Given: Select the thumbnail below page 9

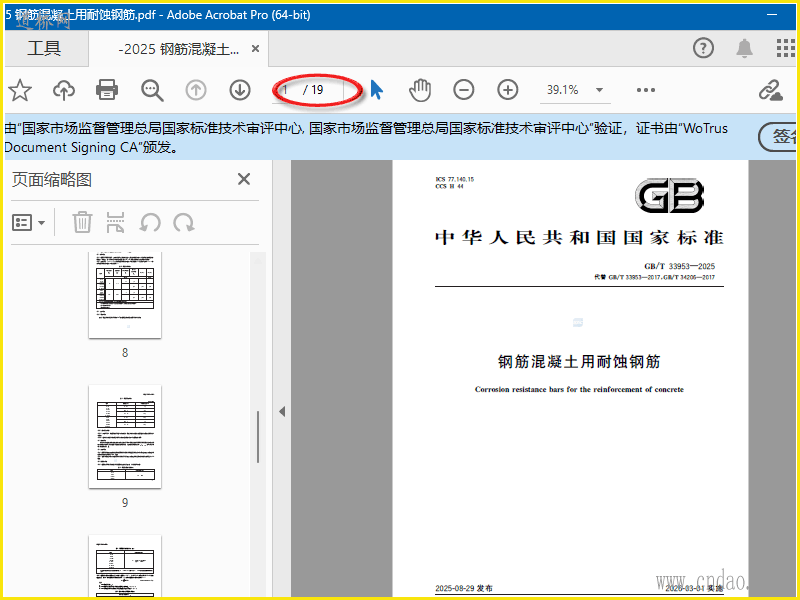Looking at the screenshot, I should (x=125, y=566).
